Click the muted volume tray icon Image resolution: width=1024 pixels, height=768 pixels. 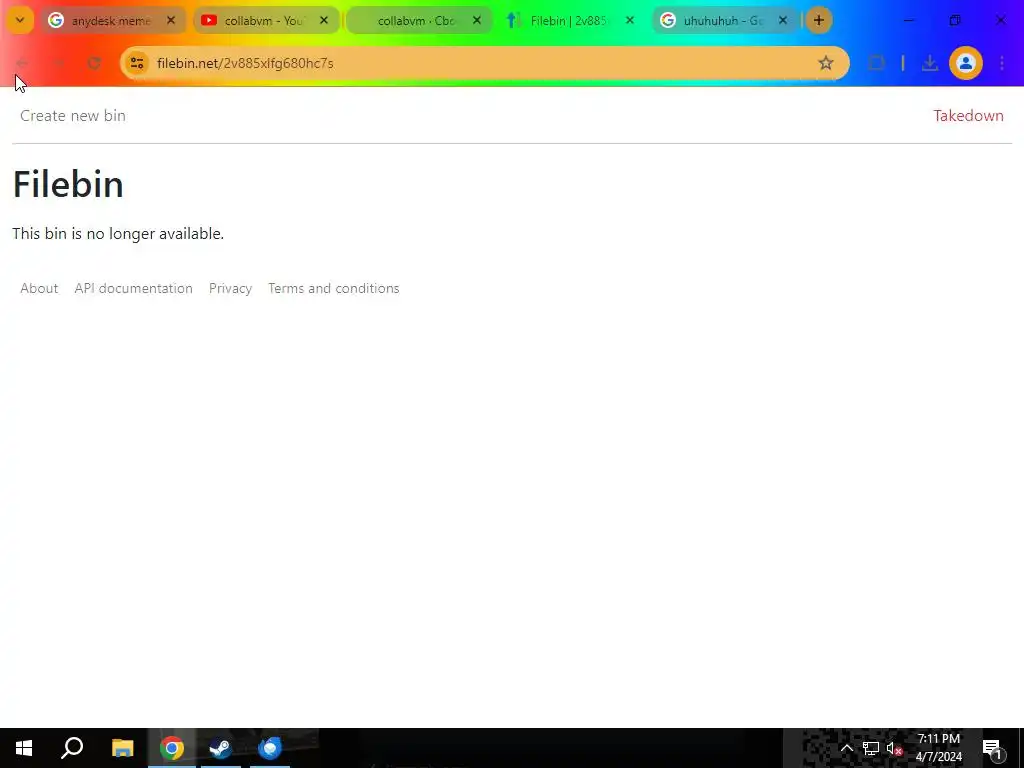coord(894,748)
